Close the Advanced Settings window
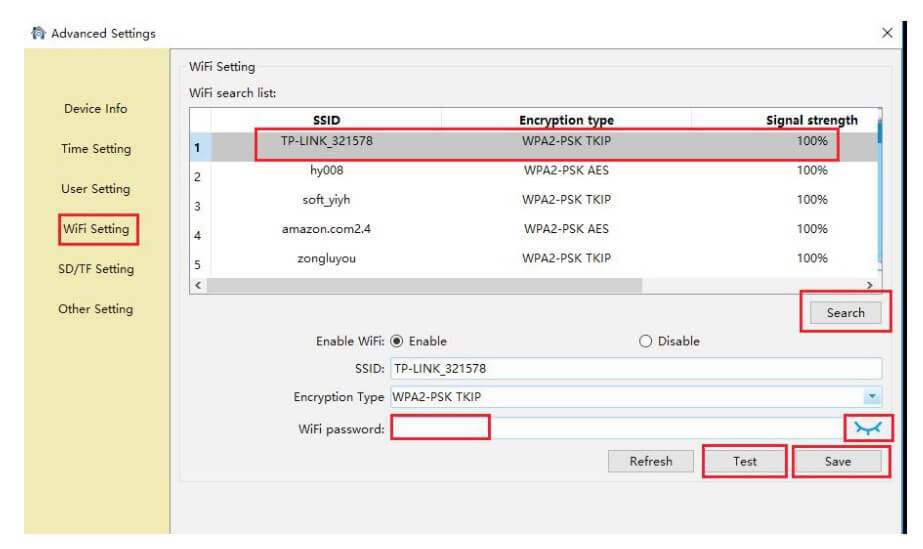The image size is (923, 549). click(887, 33)
